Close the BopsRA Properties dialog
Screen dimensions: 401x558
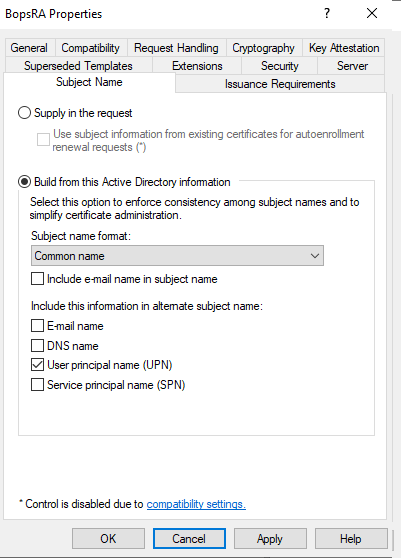[x=372, y=14]
